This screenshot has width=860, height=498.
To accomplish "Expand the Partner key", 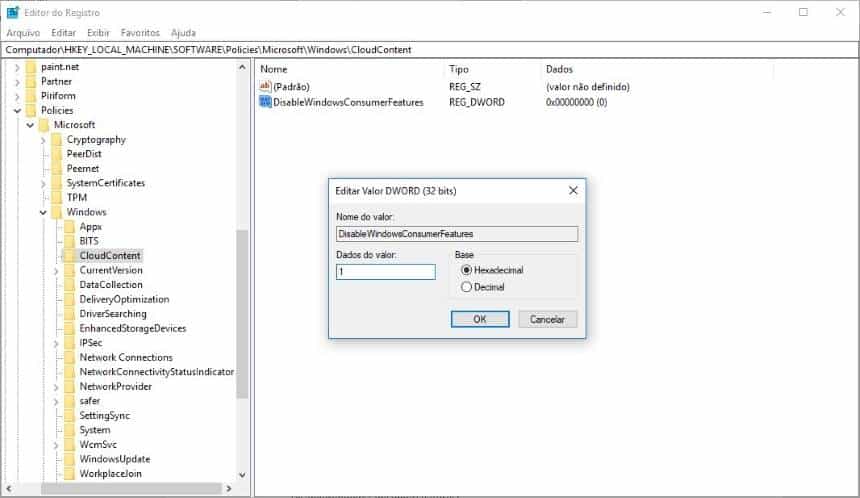I will point(17,82).
